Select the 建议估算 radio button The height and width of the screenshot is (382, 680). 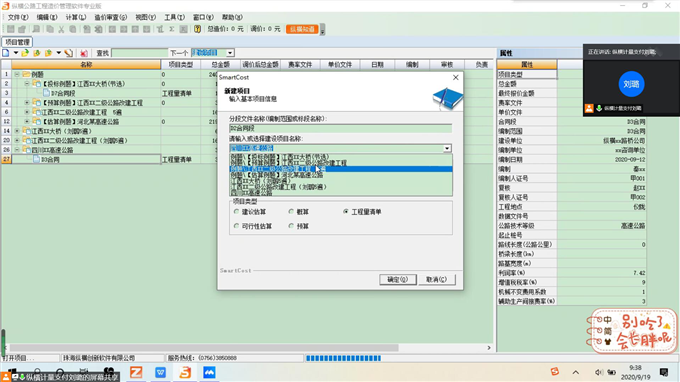click(x=236, y=212)
